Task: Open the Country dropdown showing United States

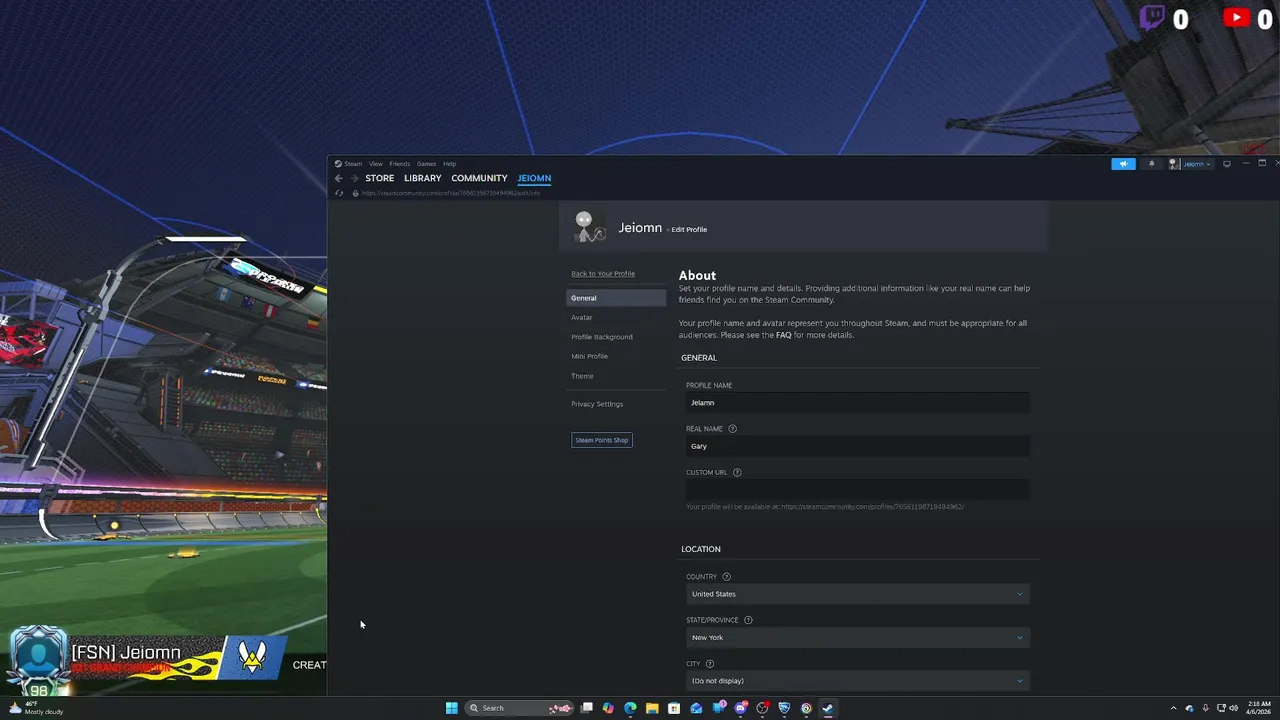Action: coord(858,594)
